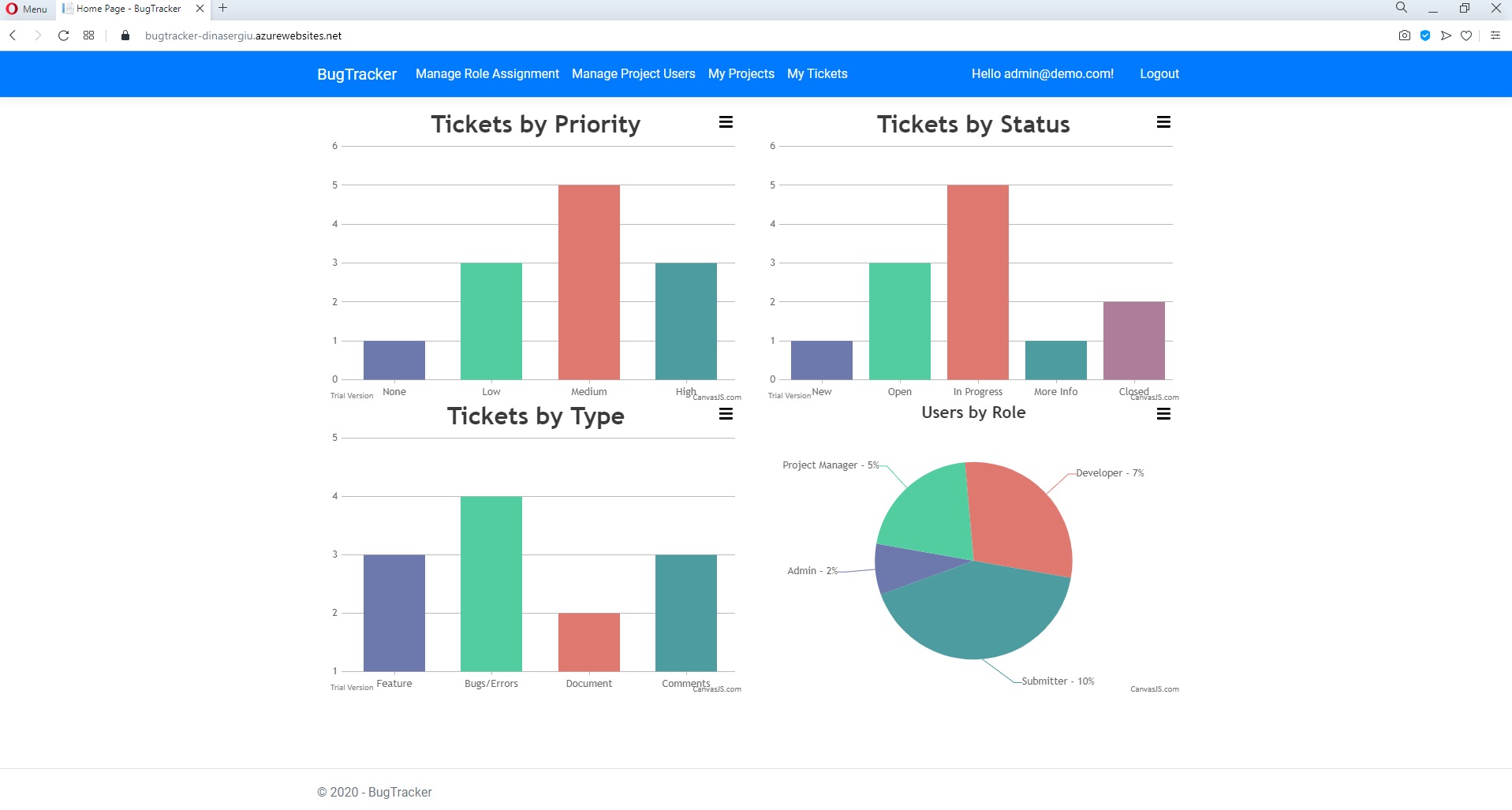Open Manage Role Assignment
This screenshot has width=1512, height=810.
point(487,73)
